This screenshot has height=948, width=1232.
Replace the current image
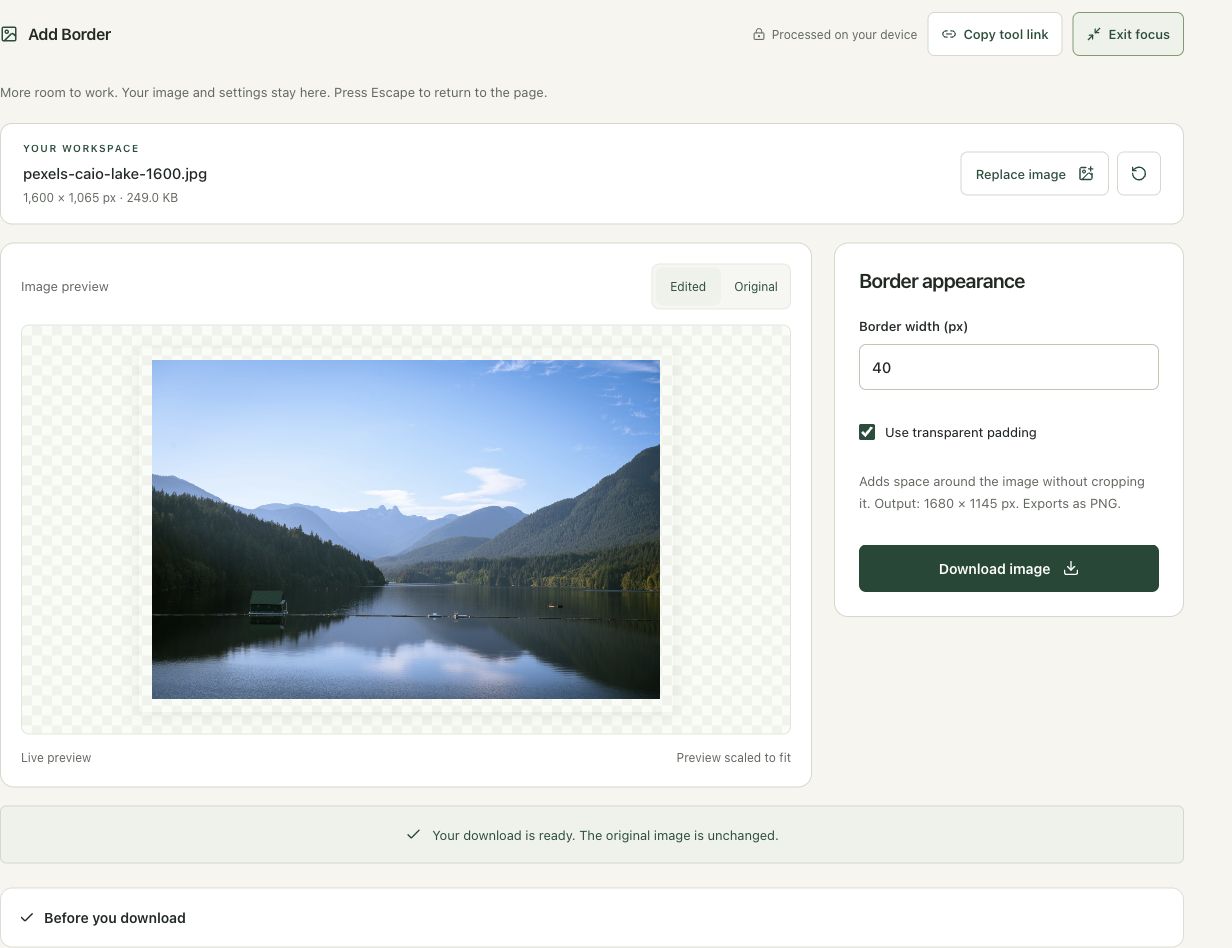coord(1034,174)
